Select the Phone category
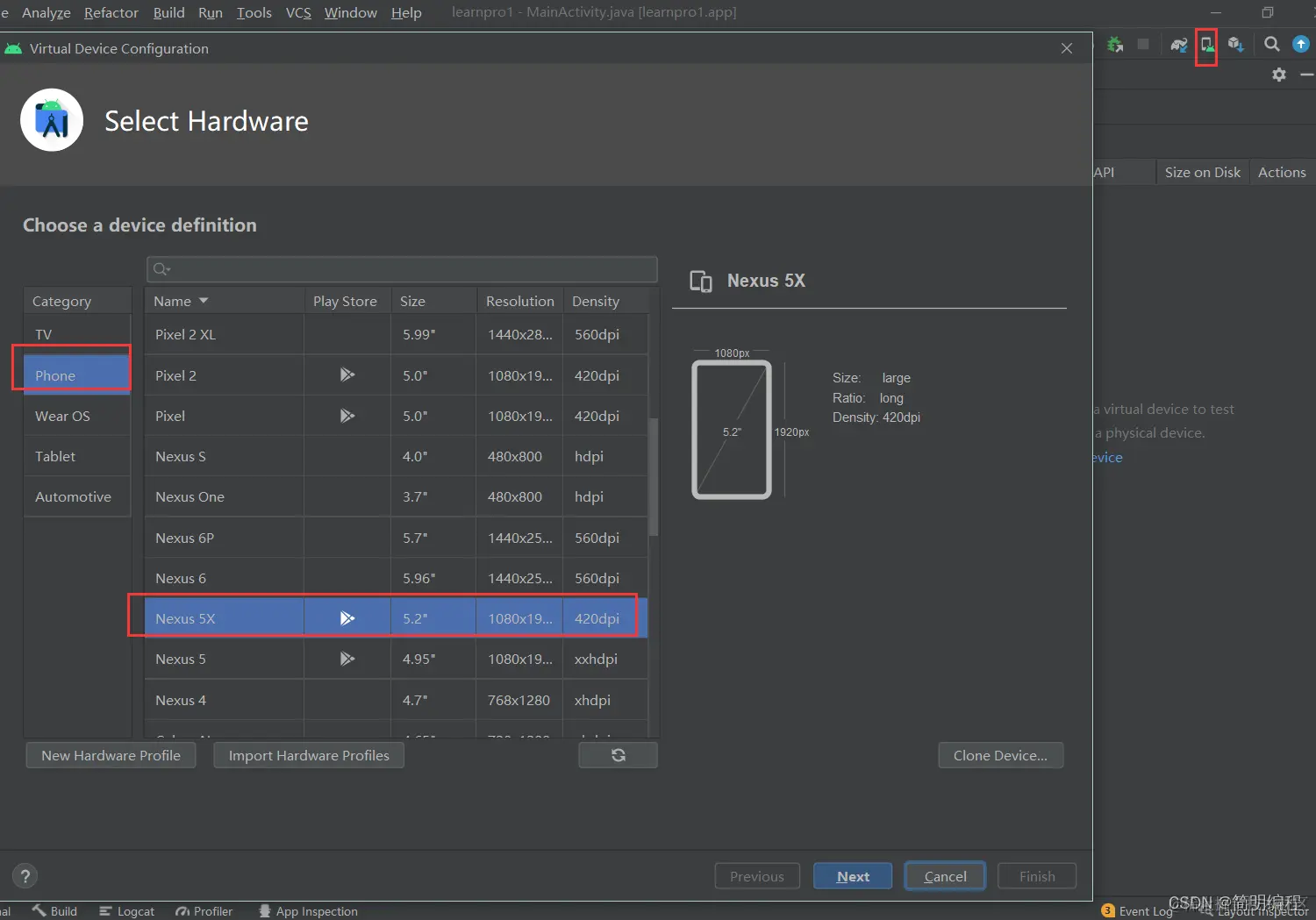This screenshot has width=1316, height=920. [77, 375]
